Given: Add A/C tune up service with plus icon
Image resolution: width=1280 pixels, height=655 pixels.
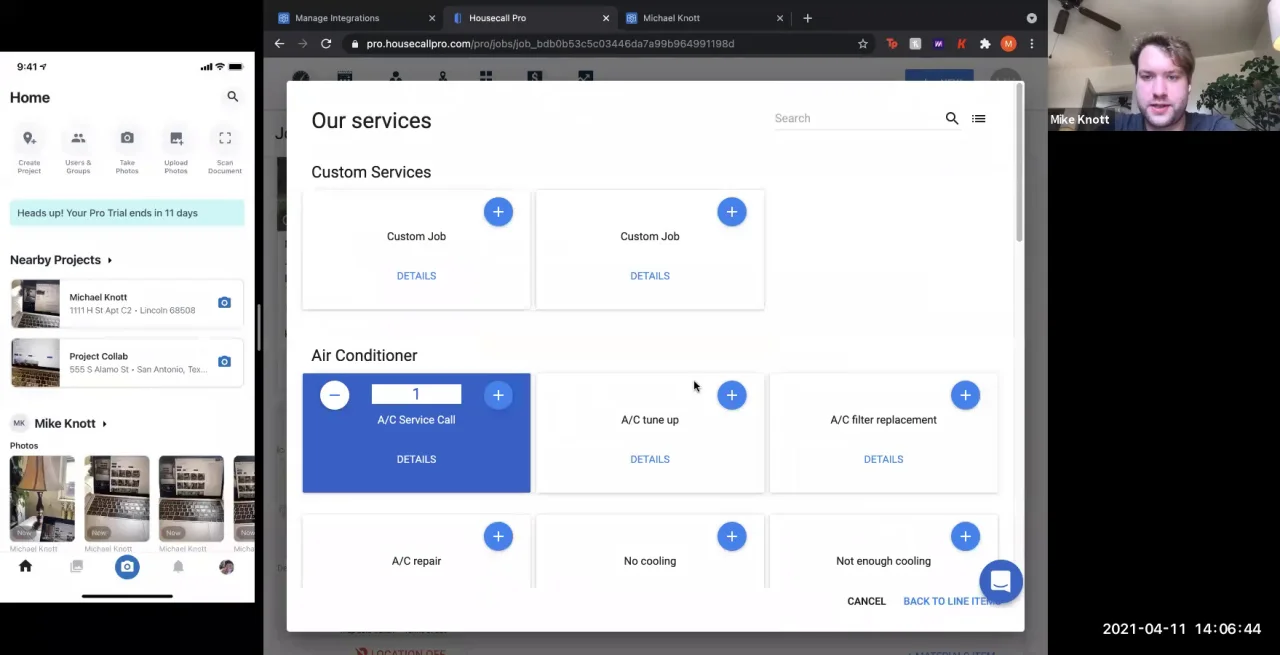Looking at the screenshot, I should [x=732, y=395].
